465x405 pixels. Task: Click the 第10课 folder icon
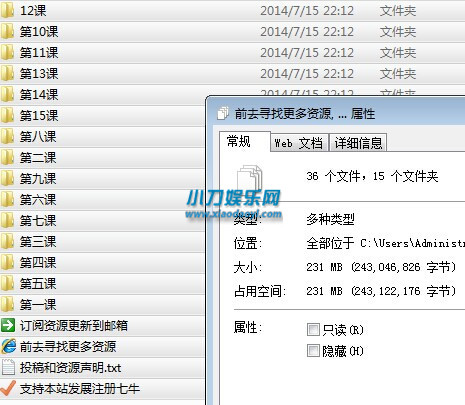(7, 32)
